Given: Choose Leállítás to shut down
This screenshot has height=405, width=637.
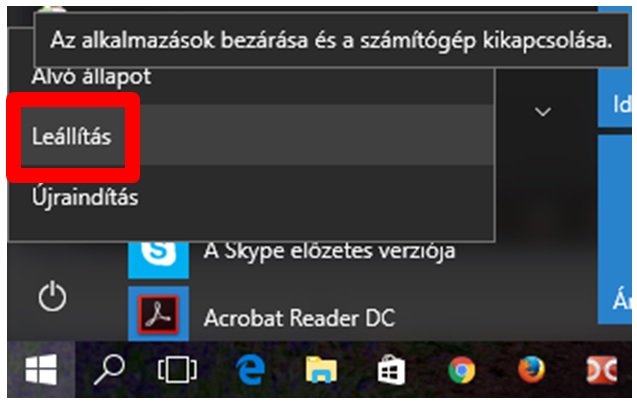Looking at the screenshot, I should click(x=251, y=135).
